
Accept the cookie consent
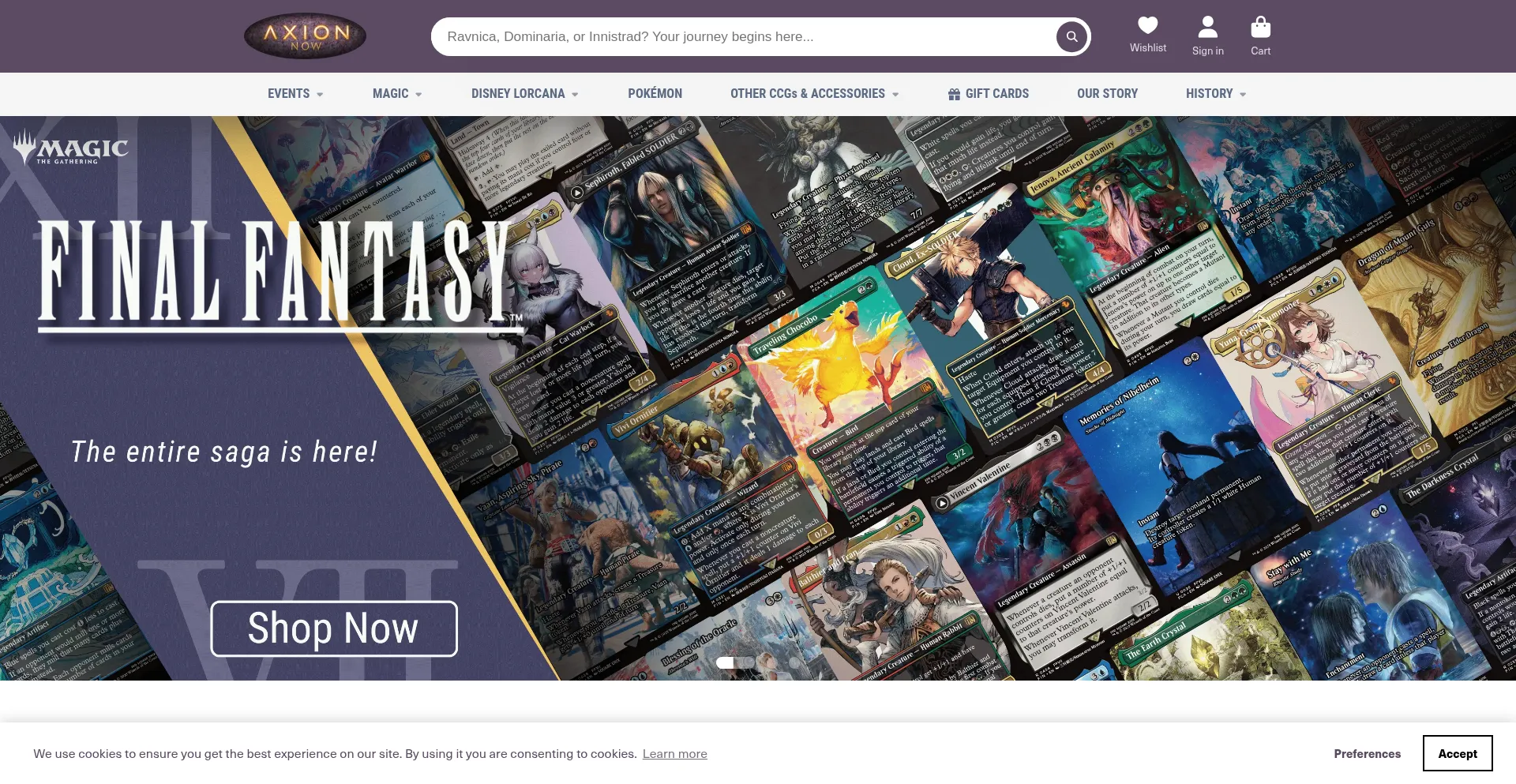pyautogui.click(x=1457, y=753)
